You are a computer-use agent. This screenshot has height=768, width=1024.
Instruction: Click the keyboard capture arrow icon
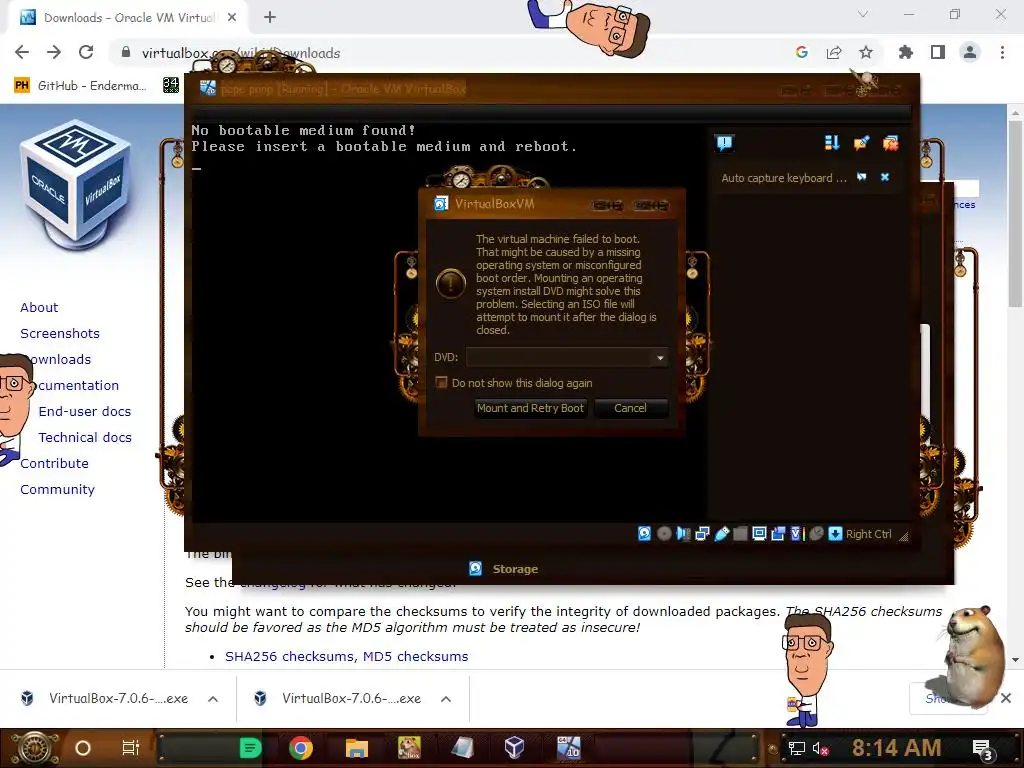click(835, 534)
